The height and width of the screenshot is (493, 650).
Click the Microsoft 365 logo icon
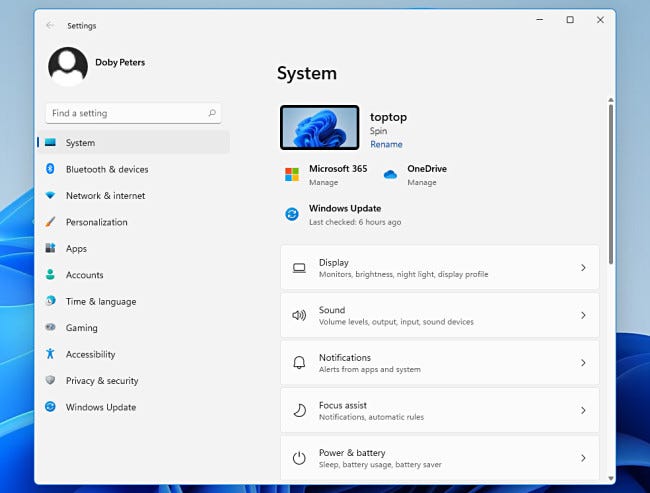(x=292, y=175)
